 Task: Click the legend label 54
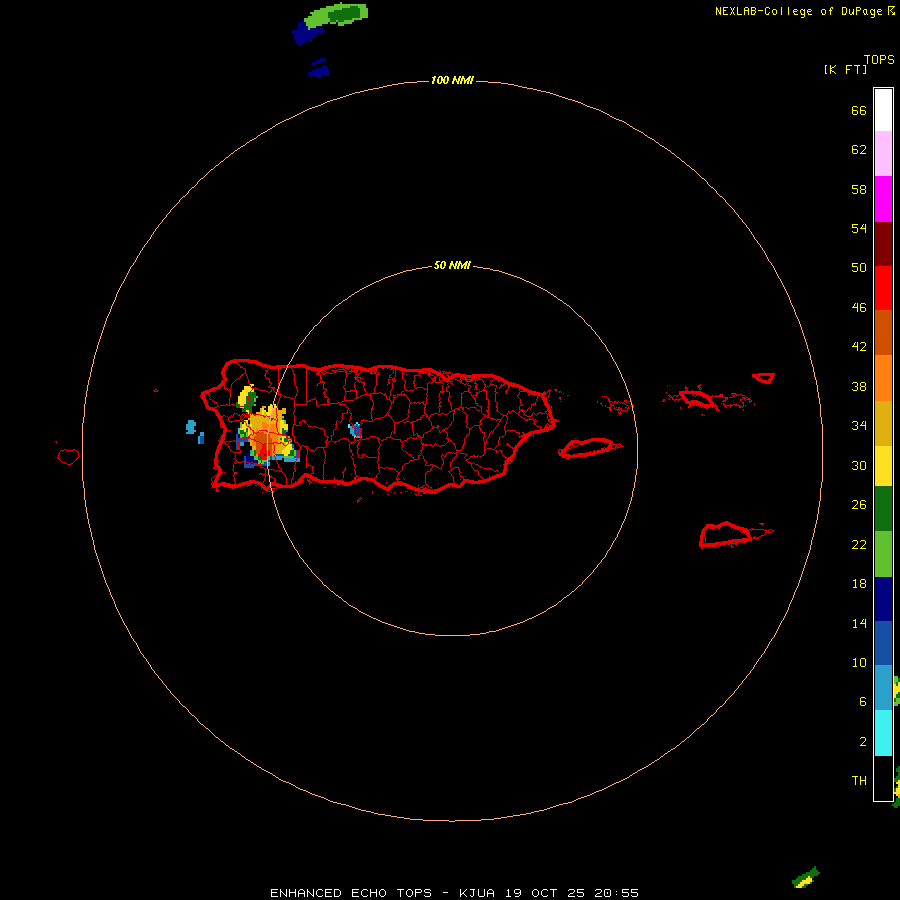859,228
